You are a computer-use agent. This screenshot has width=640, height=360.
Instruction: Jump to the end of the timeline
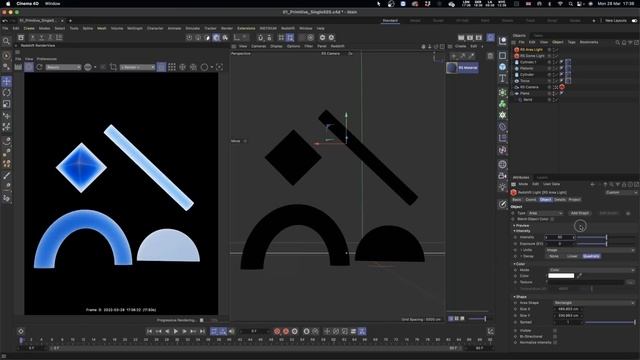tap(202, 331)
